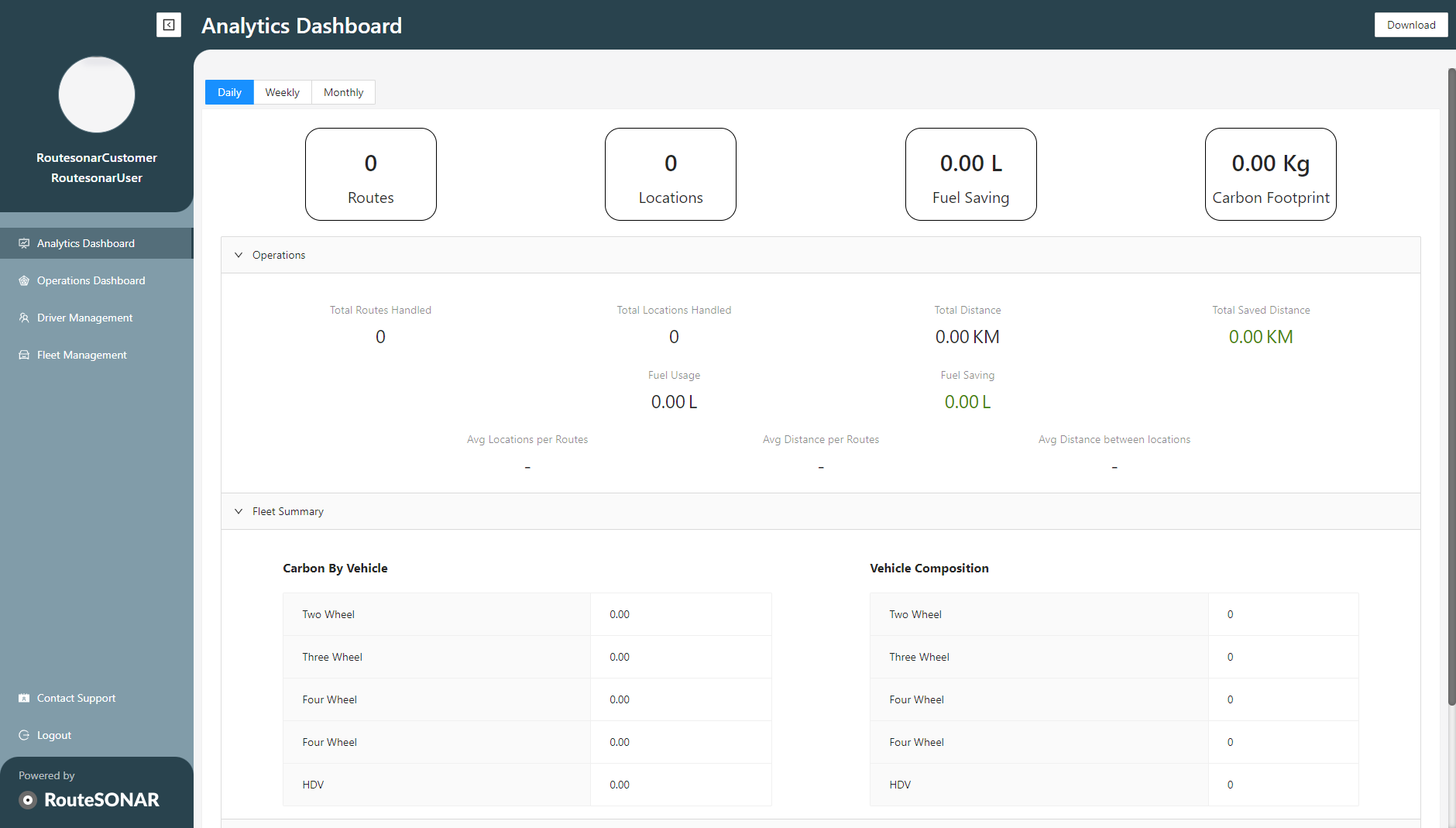The image size is (1456, 828).
Task: Click the Fuel Usage 0.00 L value
Action: point(674,402)
